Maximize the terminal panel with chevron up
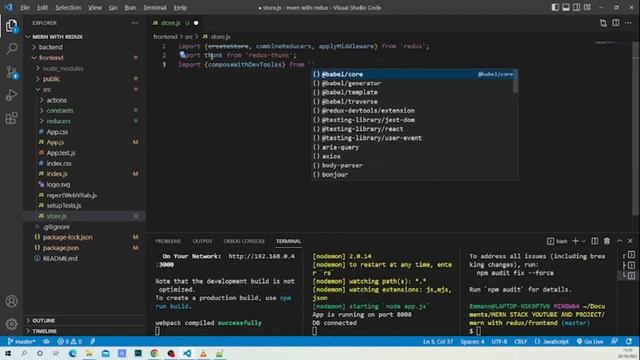The width and height of the screenshot is (640, 360). [x=620, y=241]
